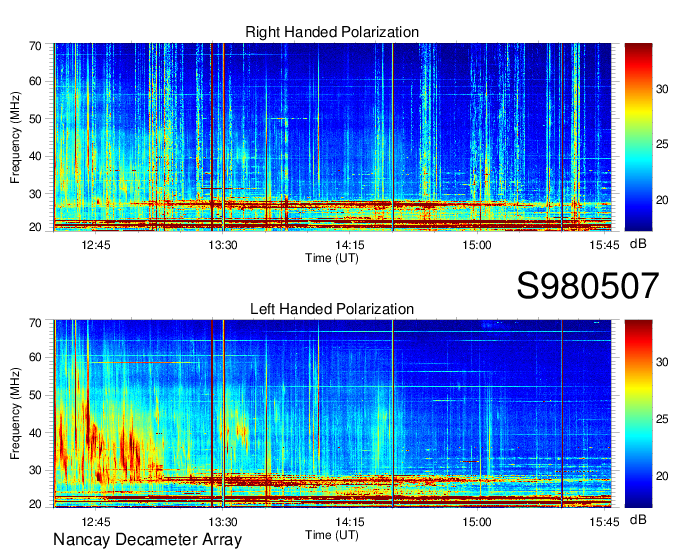The image size is (680, 552).
Task: Click the Right Handed Polarization spectrogram image
Action: coord(332,137)
